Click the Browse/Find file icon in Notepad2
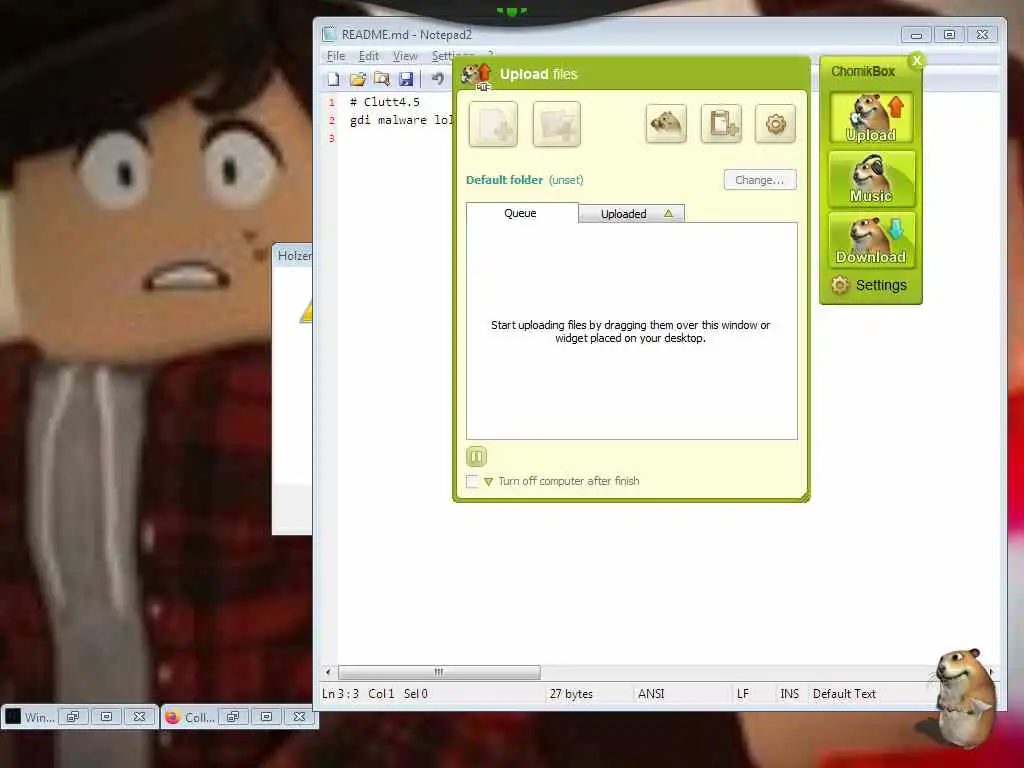This screenshot has height=768, width=1024. pyautogui.click(x=382, y=80)
